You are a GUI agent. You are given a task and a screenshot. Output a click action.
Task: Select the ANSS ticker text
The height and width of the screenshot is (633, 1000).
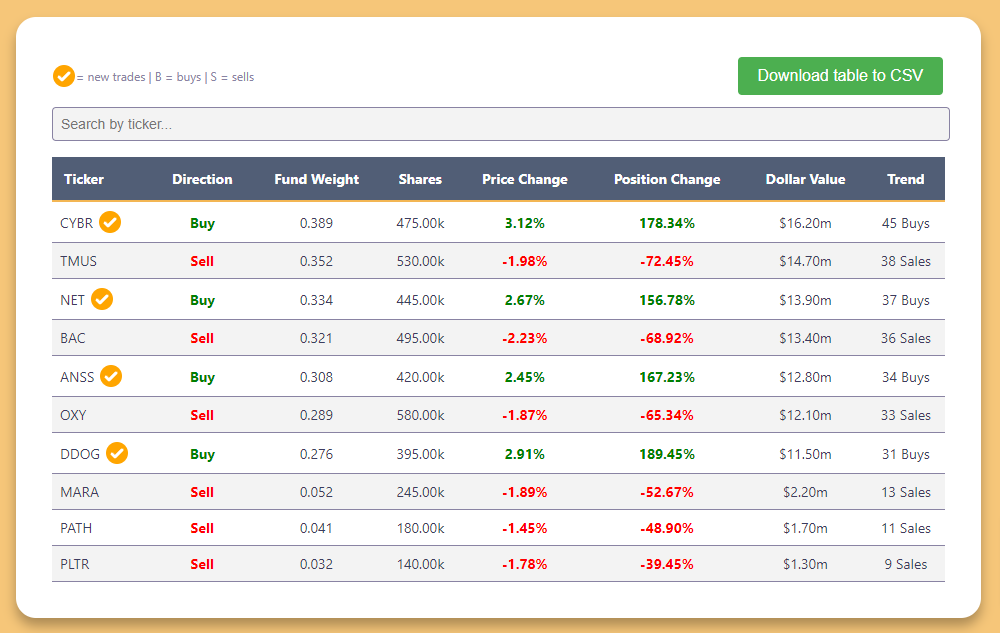click(77, 377)
